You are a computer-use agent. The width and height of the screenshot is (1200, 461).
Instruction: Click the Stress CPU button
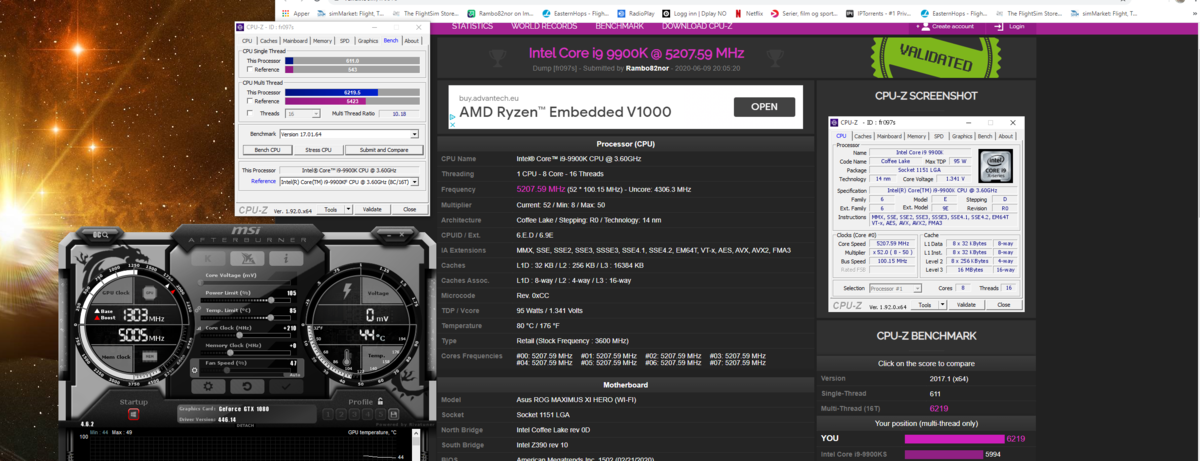(317, 149)
